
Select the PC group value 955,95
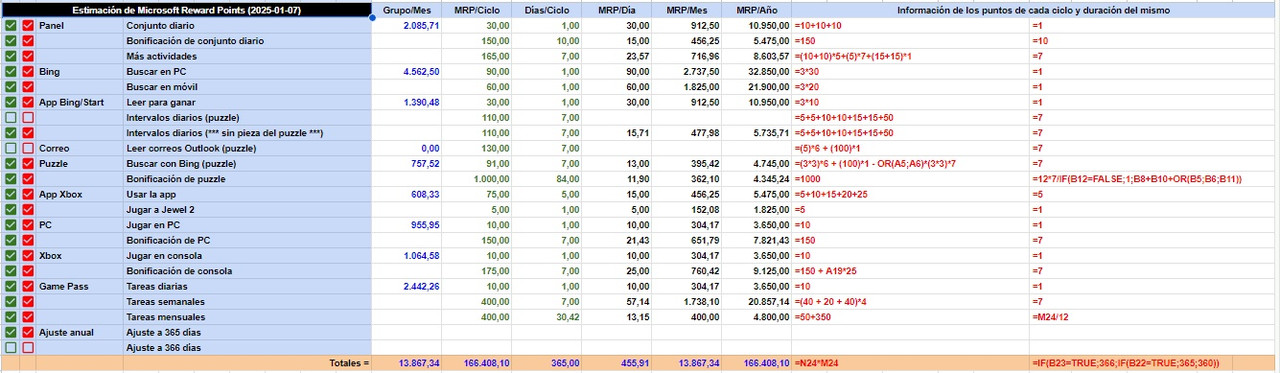(407, 225)
